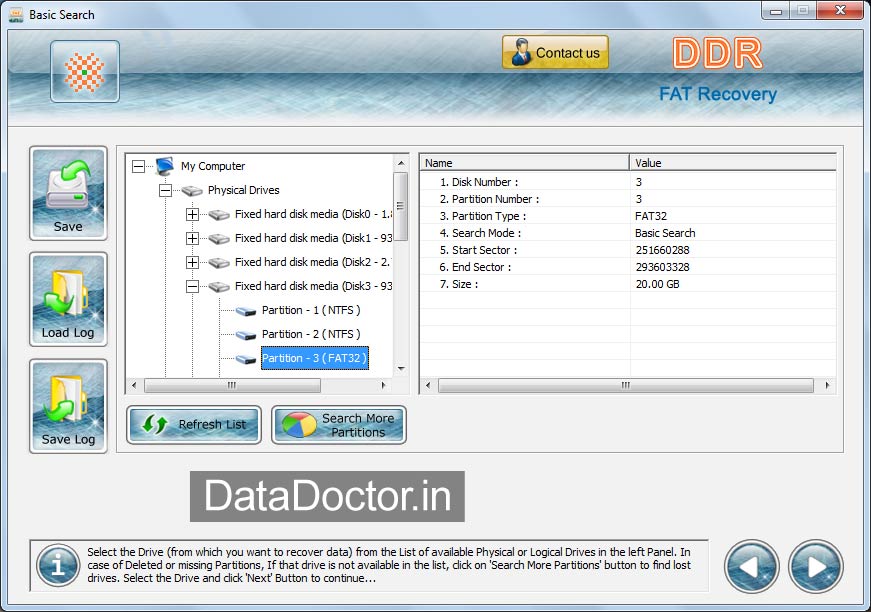Open the Load Log button
Screen dimensions: 871x612
pyautogui.click(x=68, y=299)
